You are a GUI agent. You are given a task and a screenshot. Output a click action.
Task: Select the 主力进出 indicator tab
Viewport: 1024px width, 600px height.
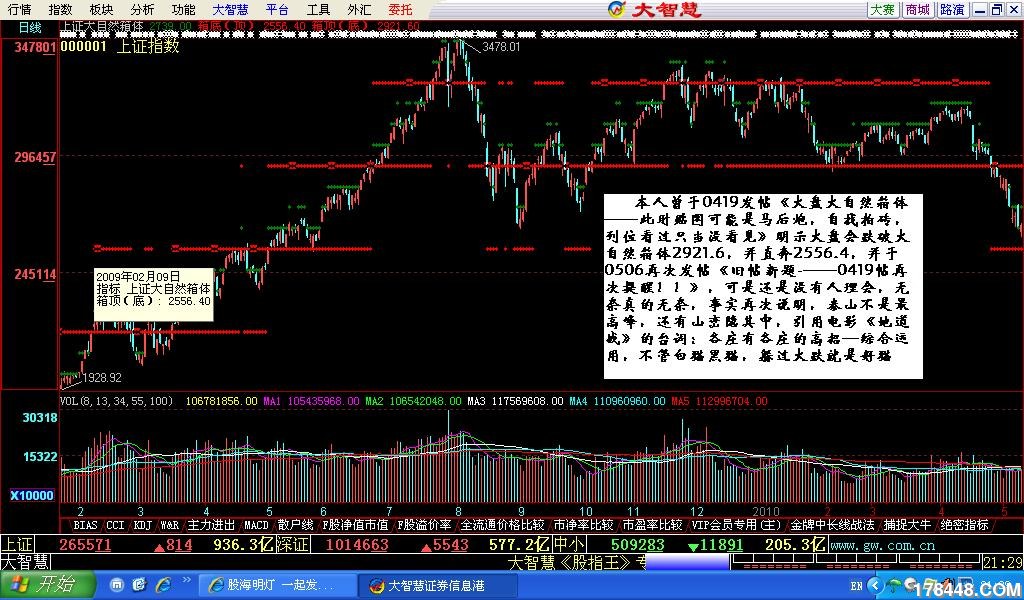[211, 524]
